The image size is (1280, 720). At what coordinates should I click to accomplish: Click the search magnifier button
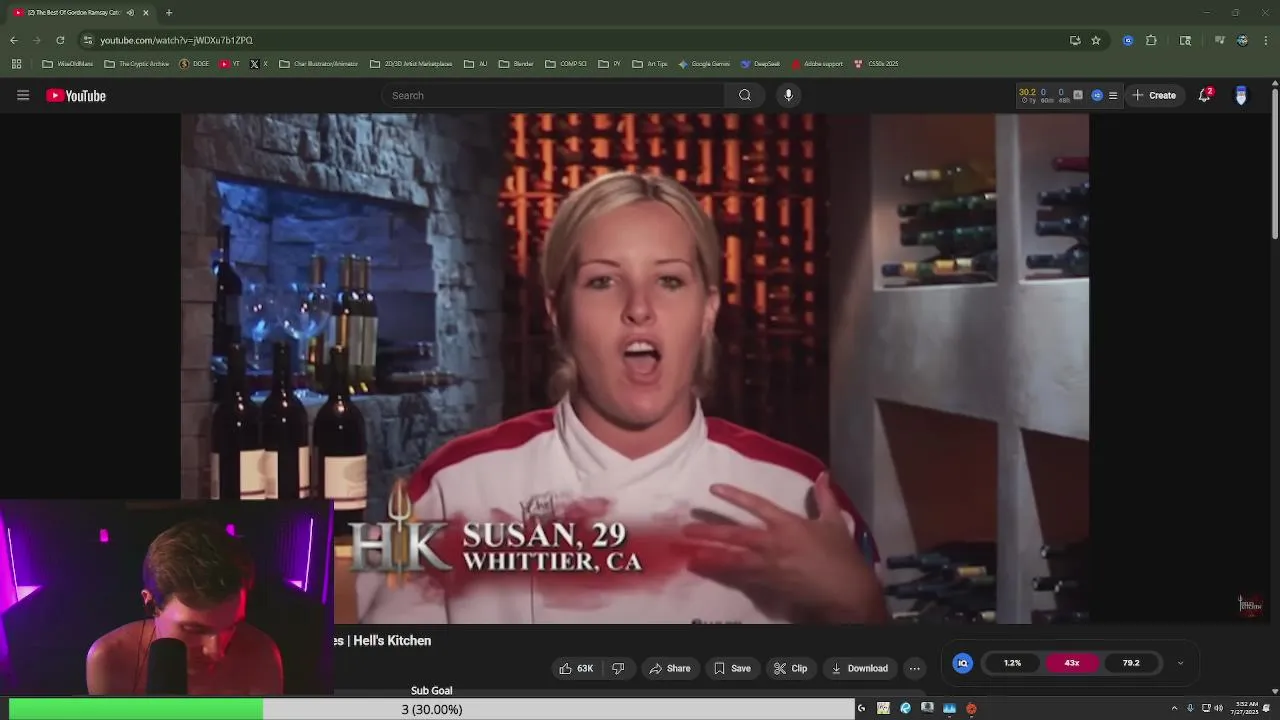coord(745,95)
